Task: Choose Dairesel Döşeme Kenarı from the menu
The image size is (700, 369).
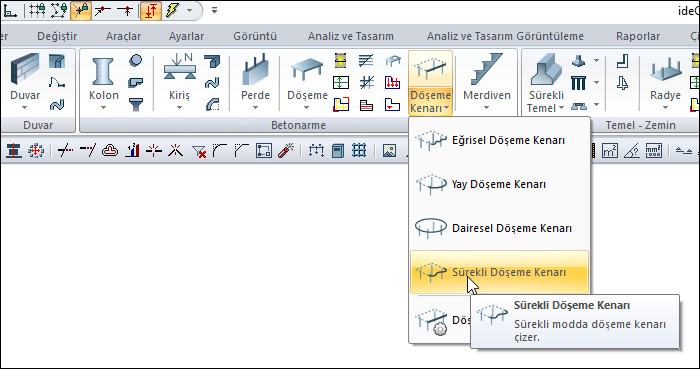Action: click(x=499, y=228)
